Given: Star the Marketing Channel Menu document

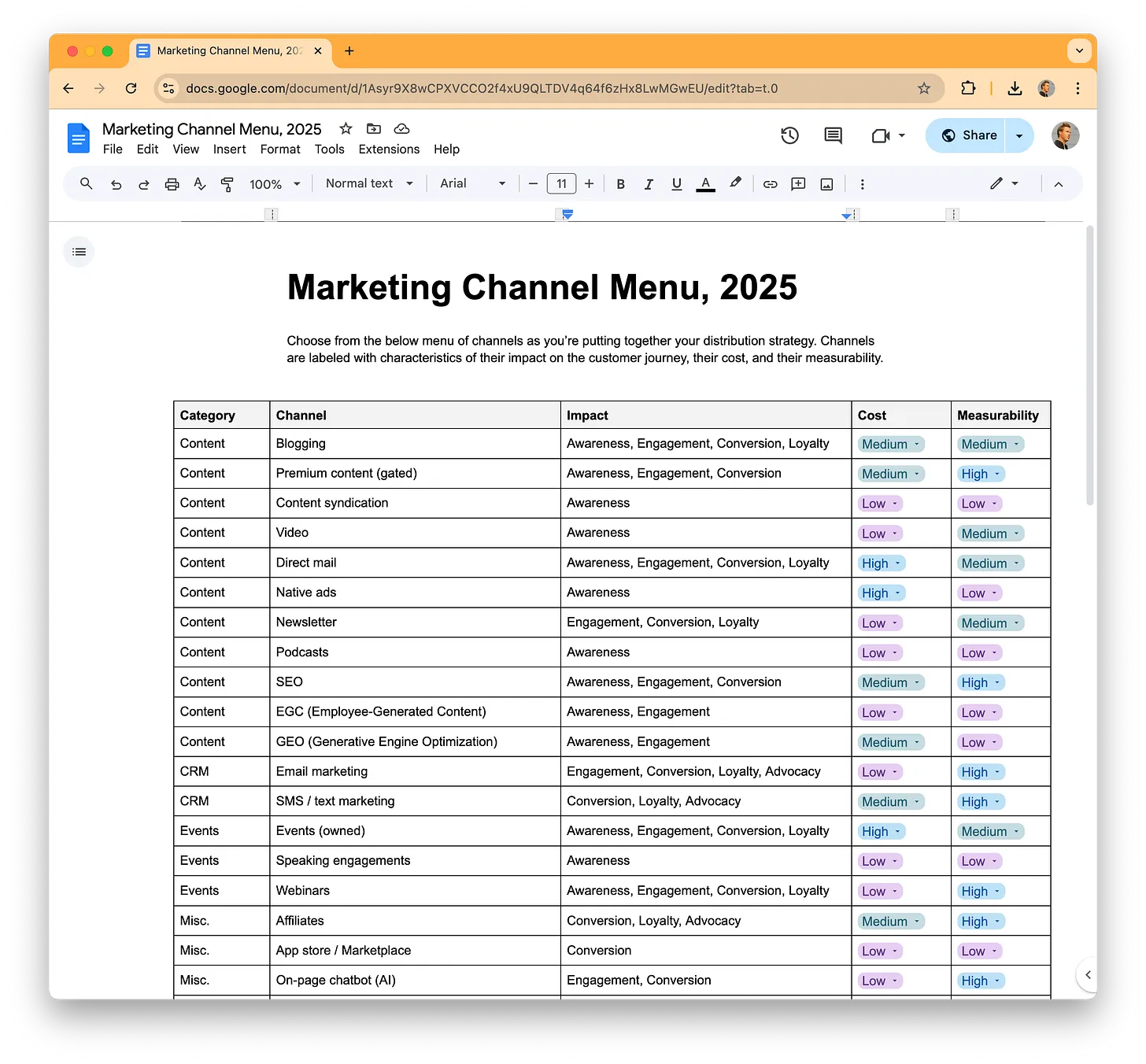Looking at the screenshot, I should point(346,128).
